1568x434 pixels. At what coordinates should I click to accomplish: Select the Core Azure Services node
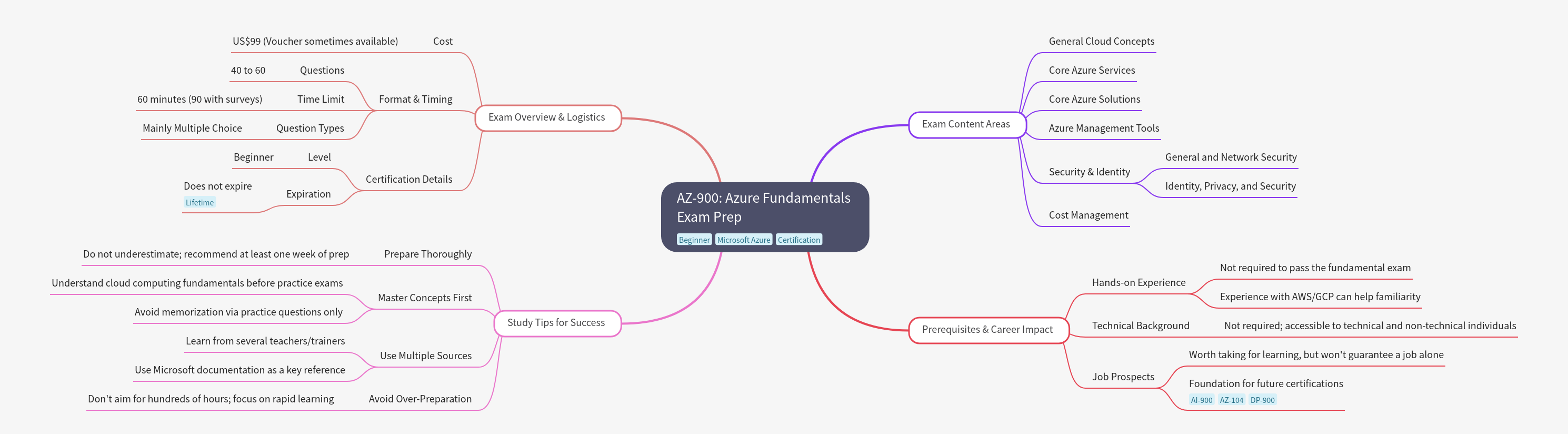(x=1092, y=71)
